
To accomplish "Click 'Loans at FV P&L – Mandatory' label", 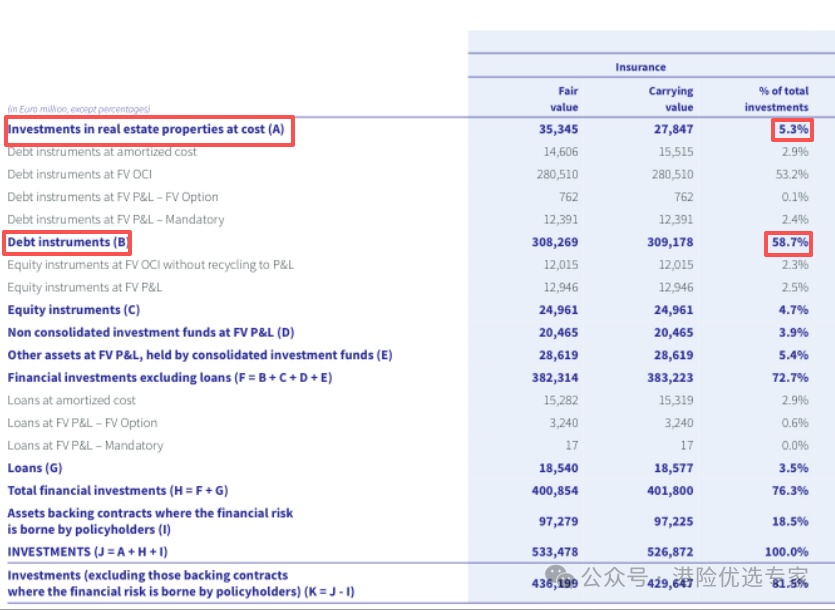I will click(85, 445).
